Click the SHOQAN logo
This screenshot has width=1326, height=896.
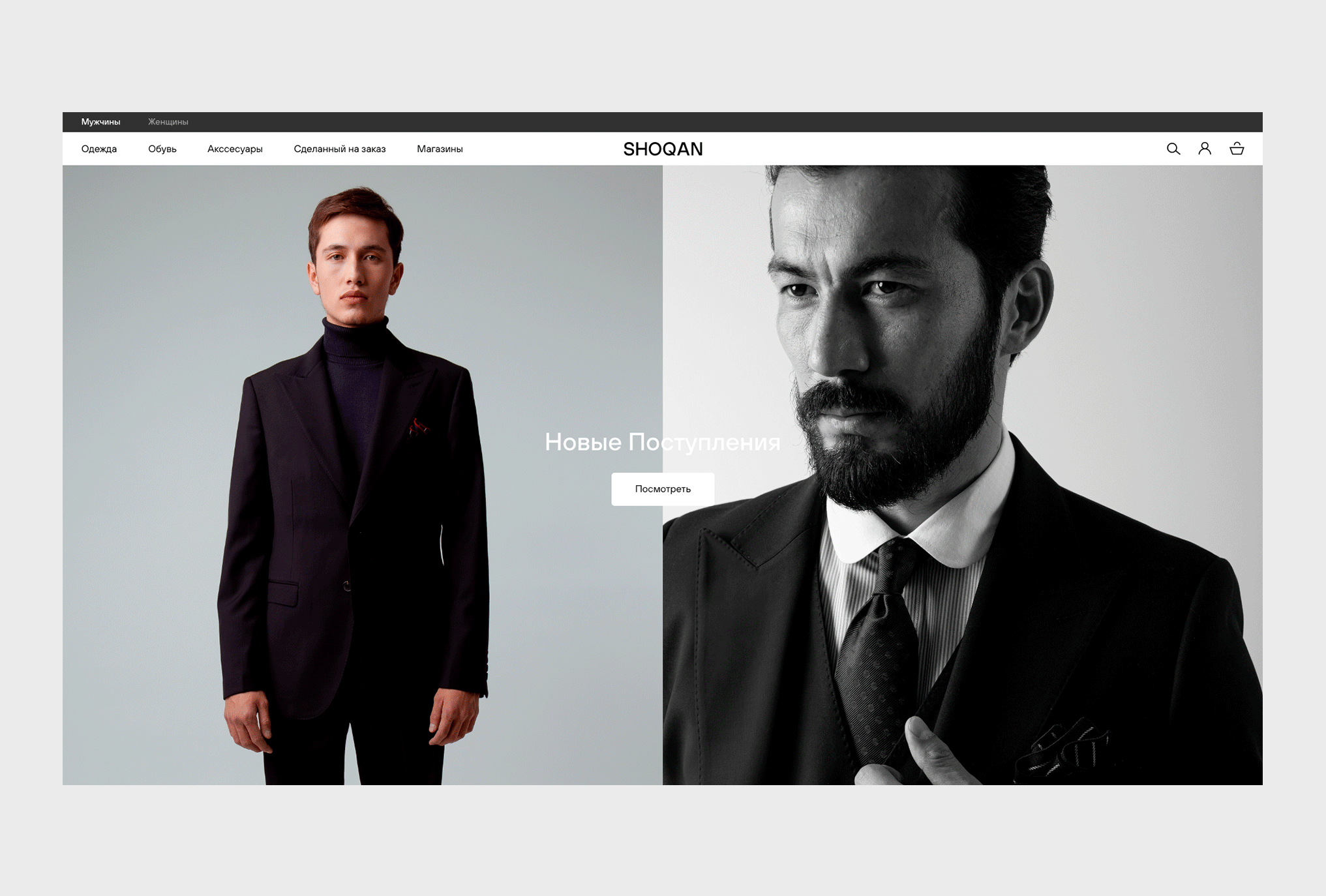663,149
